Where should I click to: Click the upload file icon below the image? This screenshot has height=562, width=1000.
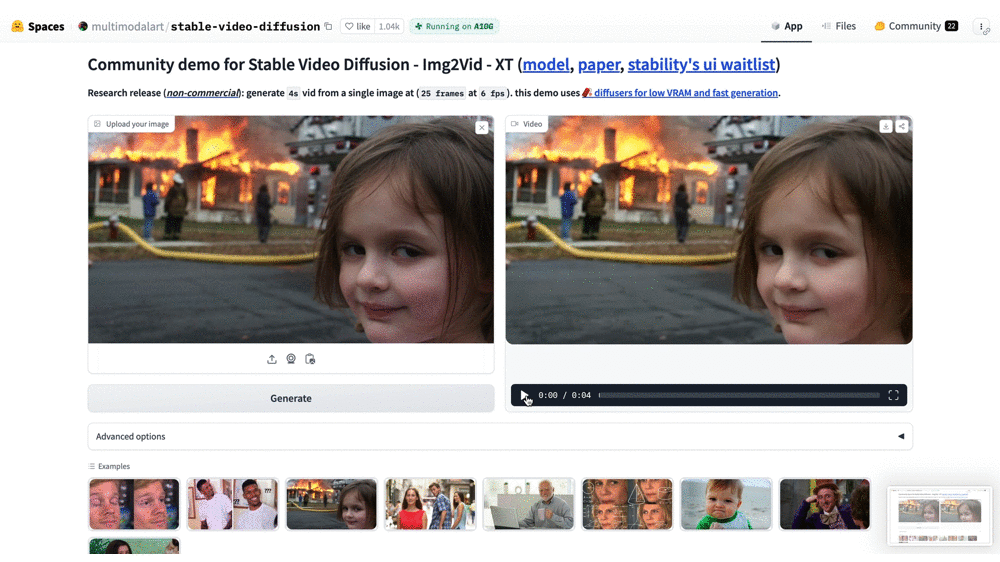272,359
